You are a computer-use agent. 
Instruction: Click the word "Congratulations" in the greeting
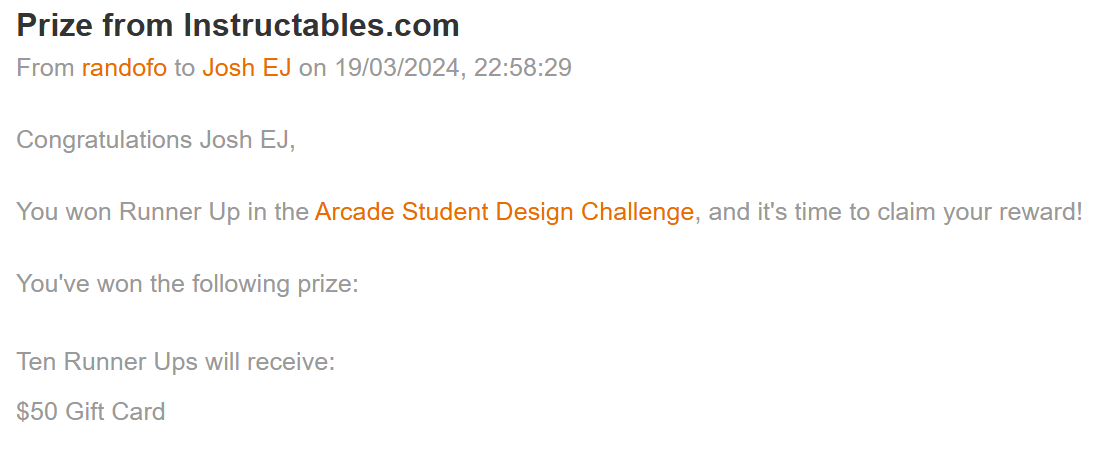pyautogui.click(x=104, y=140)
